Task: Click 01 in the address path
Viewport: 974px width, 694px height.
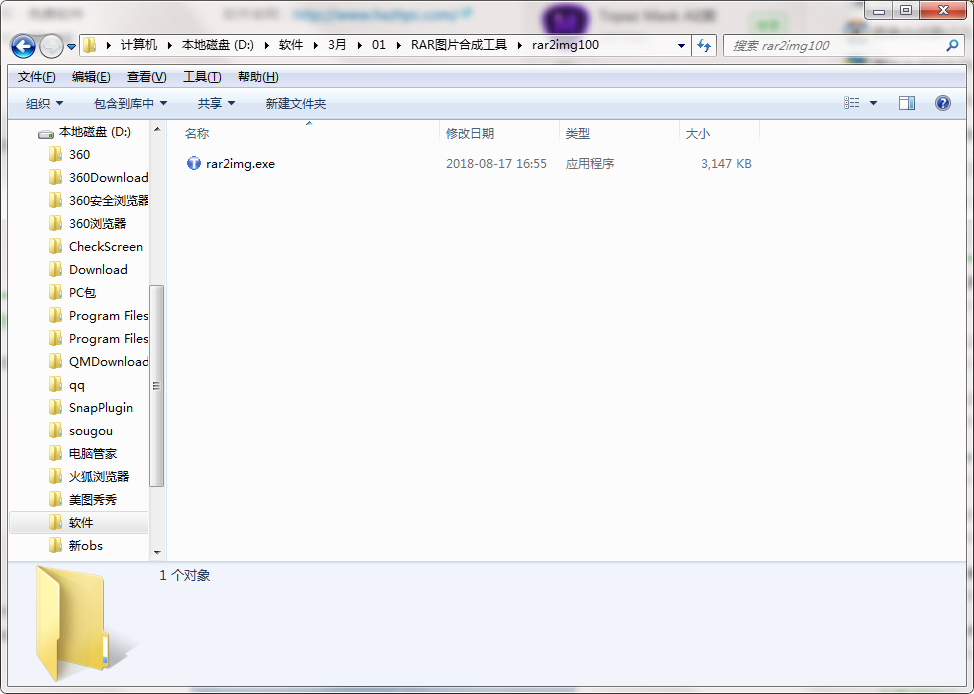Action: (x=379, y=45)
